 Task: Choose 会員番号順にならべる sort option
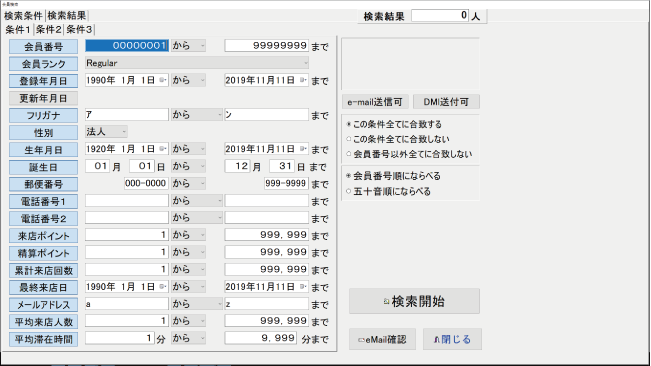point(394,176)
